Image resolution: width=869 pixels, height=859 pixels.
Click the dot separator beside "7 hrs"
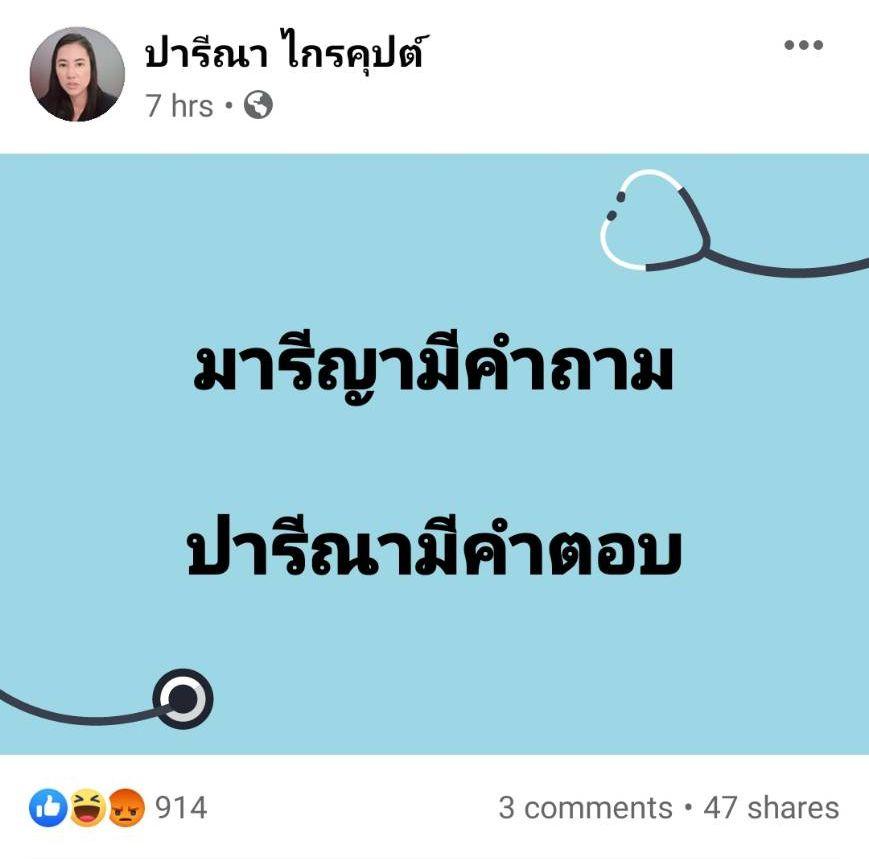(x=228, y=105)
